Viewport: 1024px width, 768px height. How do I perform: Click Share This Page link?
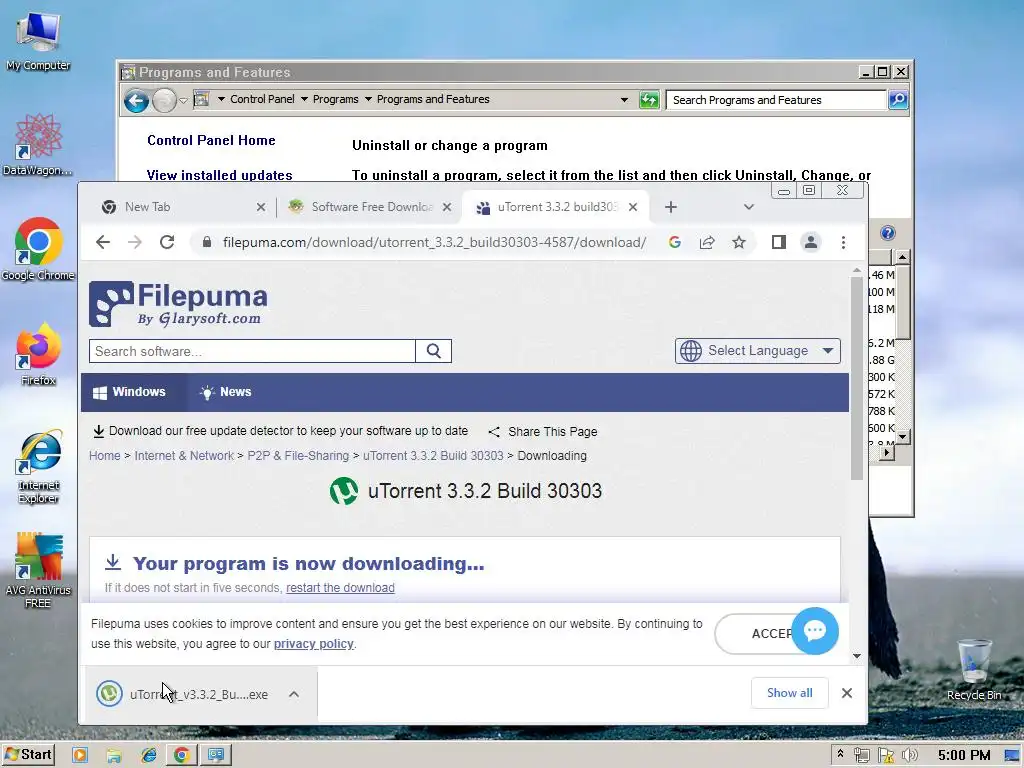coord(543,432)
